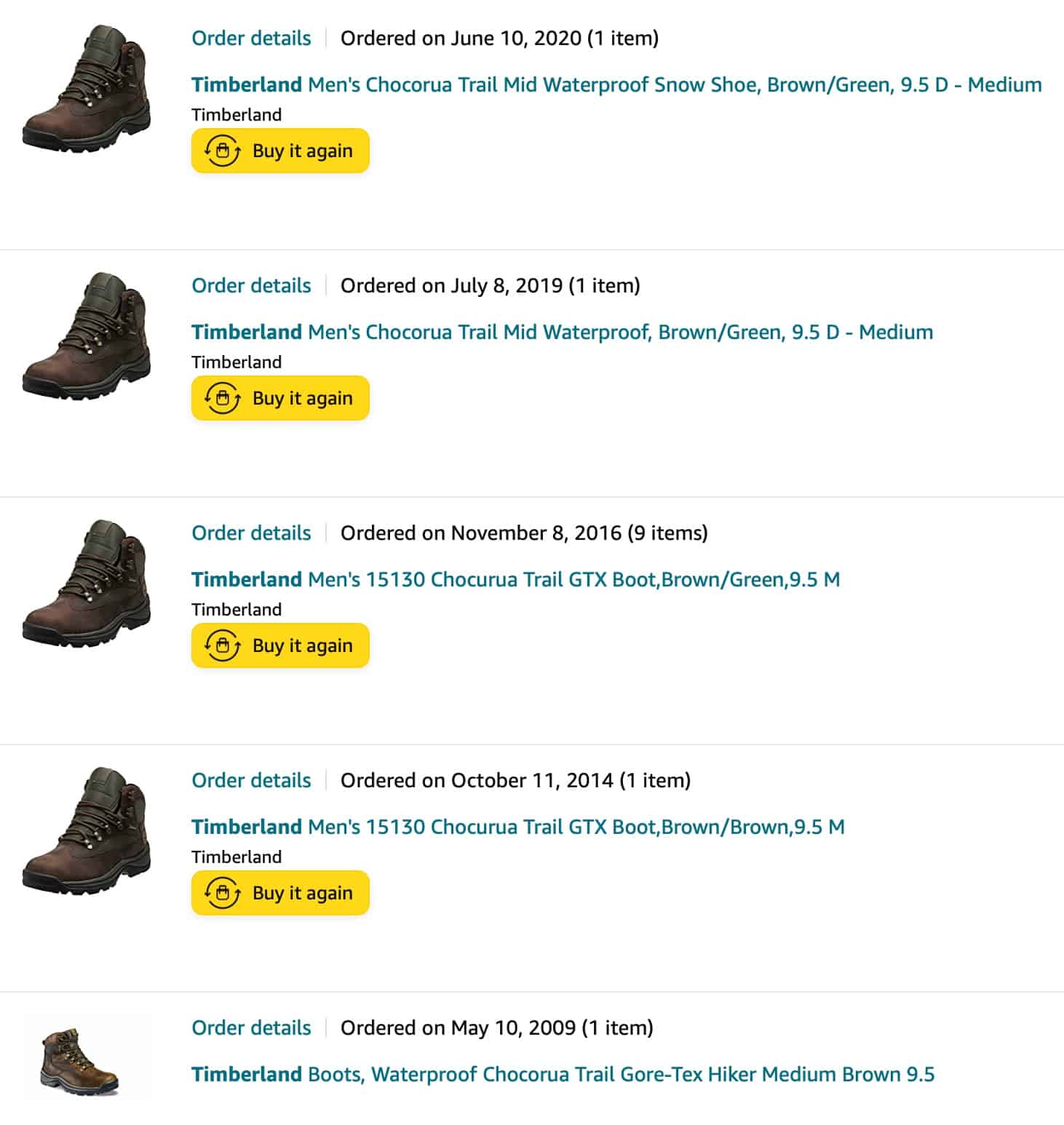Open Chocorua Trail Mid Waterproof Snow Shoe link
This screenshot has width=1064, height=1125.
[616, 84]
